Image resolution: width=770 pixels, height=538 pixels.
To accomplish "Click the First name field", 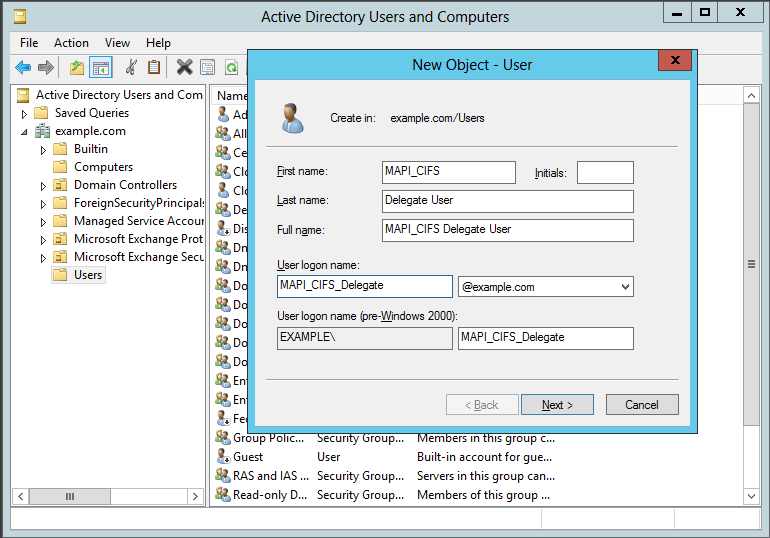I will coord(449,172).
